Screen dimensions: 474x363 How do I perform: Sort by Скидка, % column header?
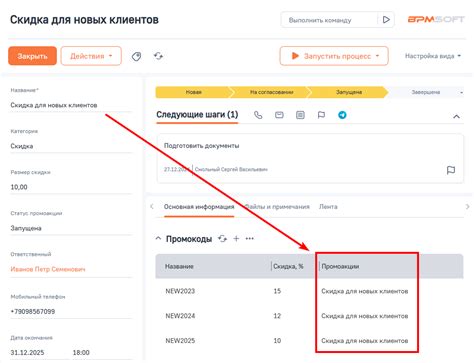288,266
